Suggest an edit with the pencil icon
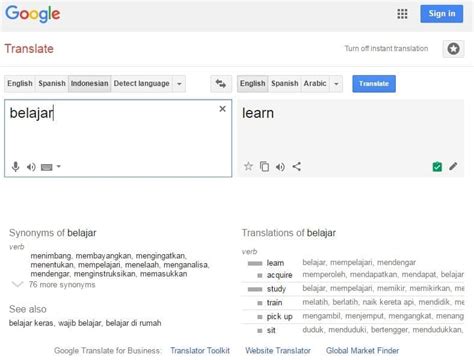This screenshot has width=474, height=360. coord(453,166)
